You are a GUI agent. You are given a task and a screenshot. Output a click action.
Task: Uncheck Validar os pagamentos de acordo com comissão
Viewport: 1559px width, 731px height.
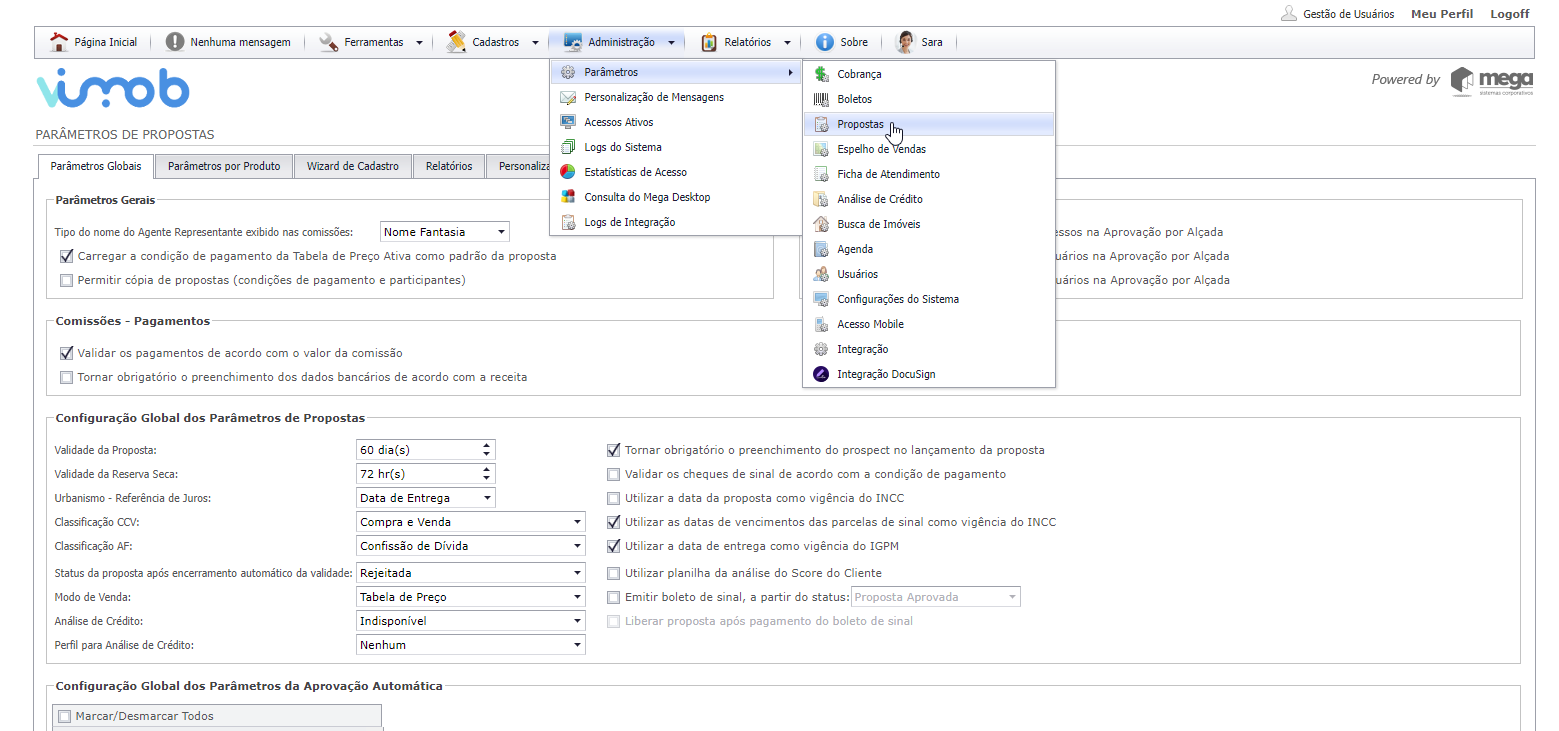67,353
